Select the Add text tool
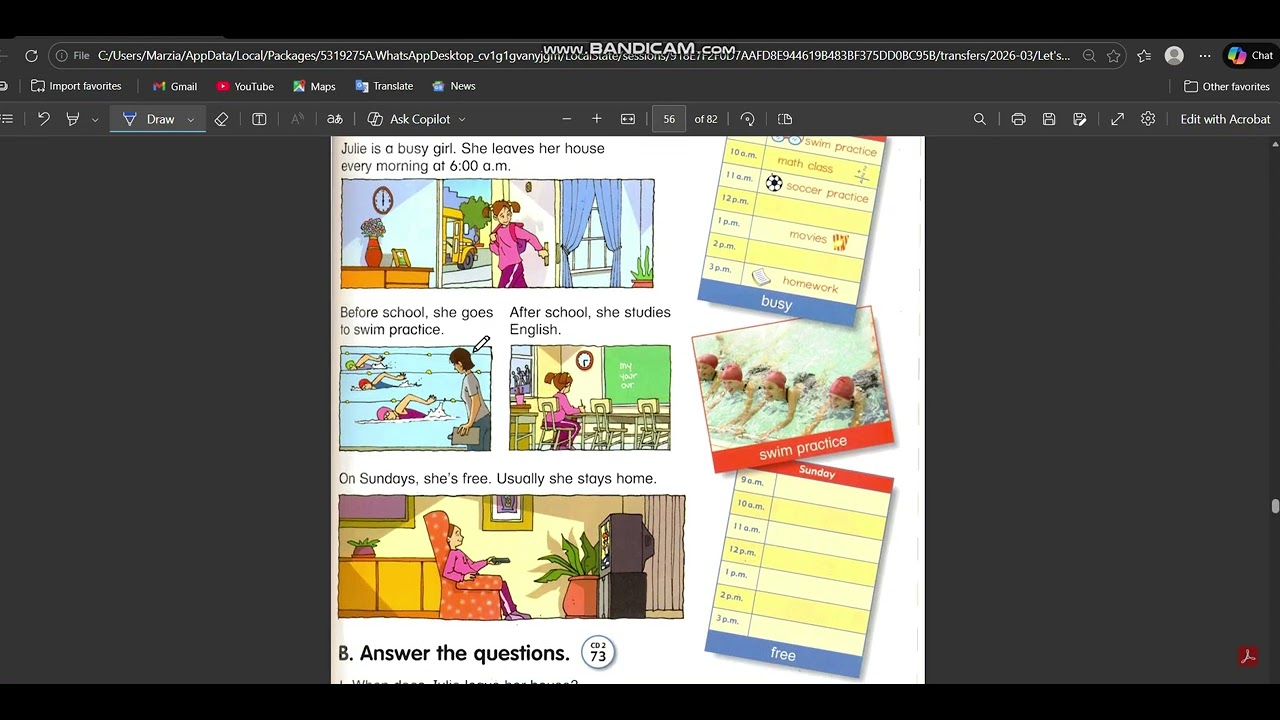The height and width of the screenshot is (720, 1280). 259,119
